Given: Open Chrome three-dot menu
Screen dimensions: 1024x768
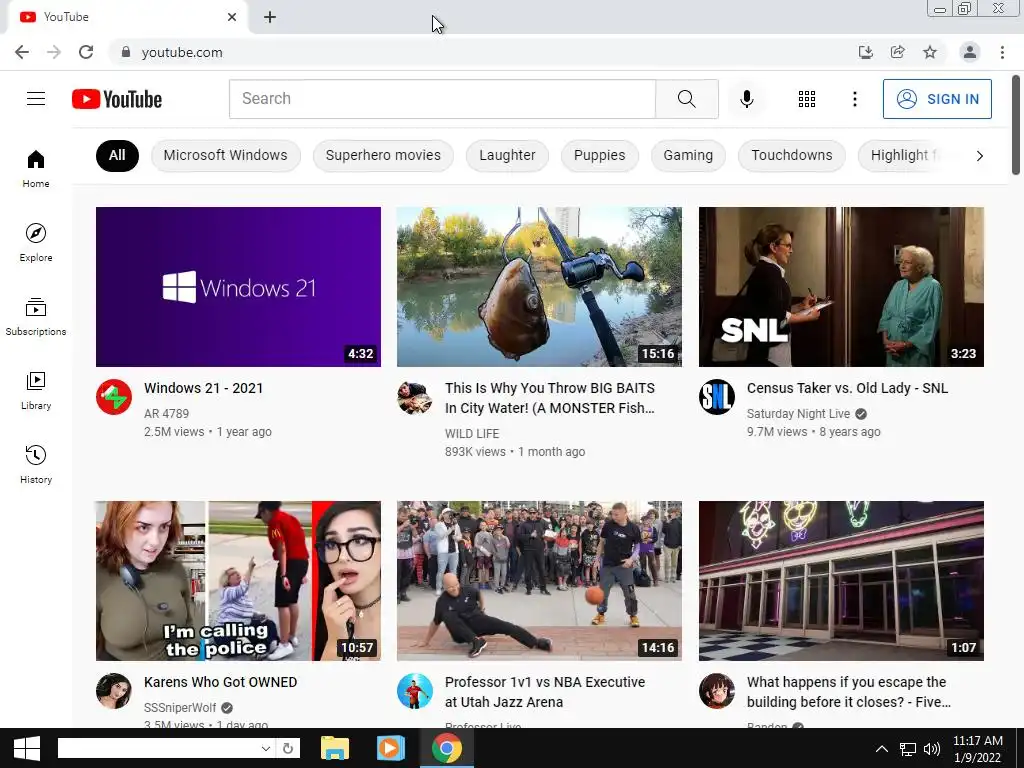Looking at the screenshot, I should [1002, 52].
